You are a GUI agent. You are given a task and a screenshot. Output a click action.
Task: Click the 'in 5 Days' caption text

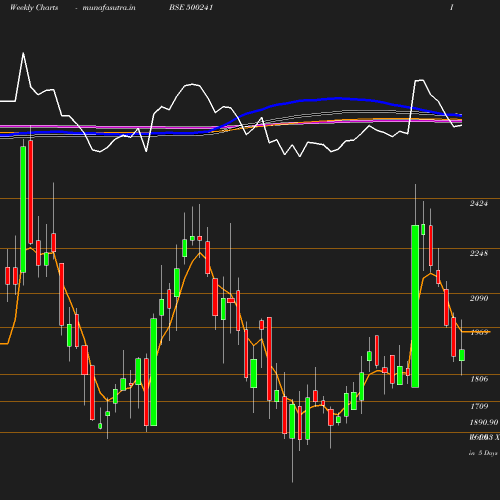pyautogui.click(x=483, y=453)
